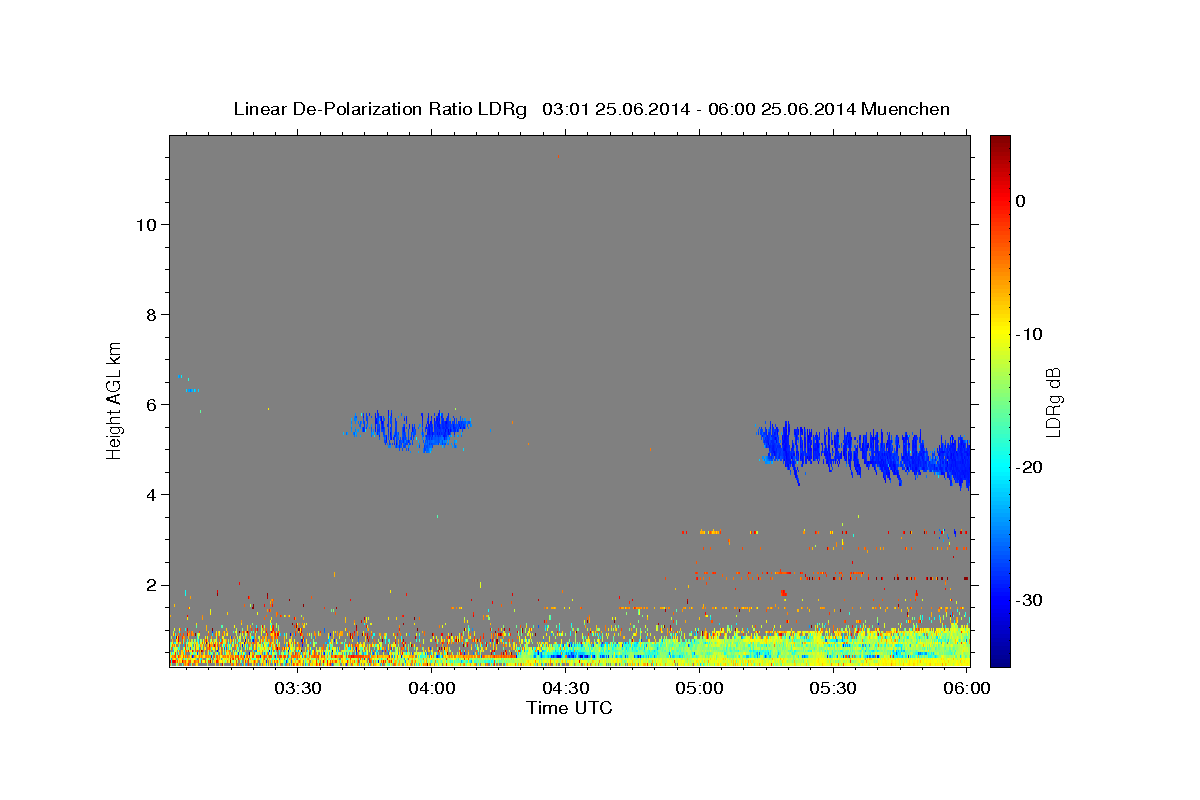Click the '03:30' time tick label
The height and width of the screenshot is (800, 1200).
coord(297,688)
